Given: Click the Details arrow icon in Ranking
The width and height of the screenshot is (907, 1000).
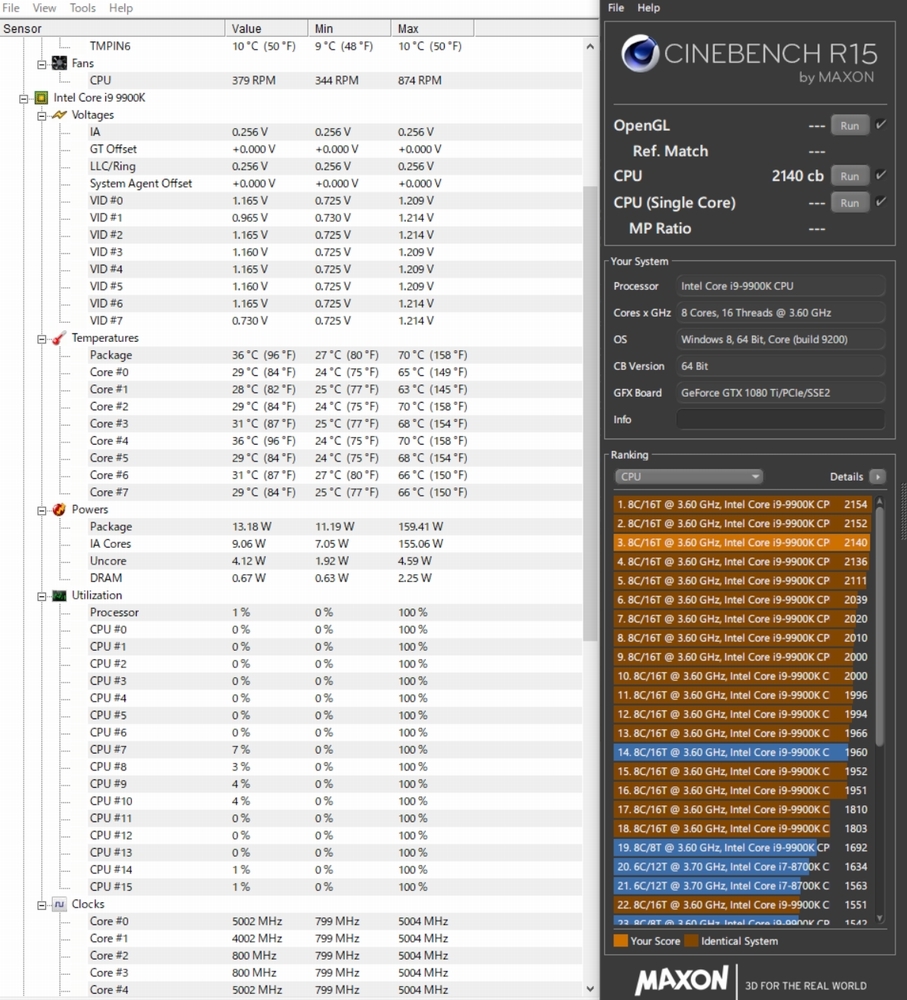Looking at the screenshot, I should coord(878,476).
